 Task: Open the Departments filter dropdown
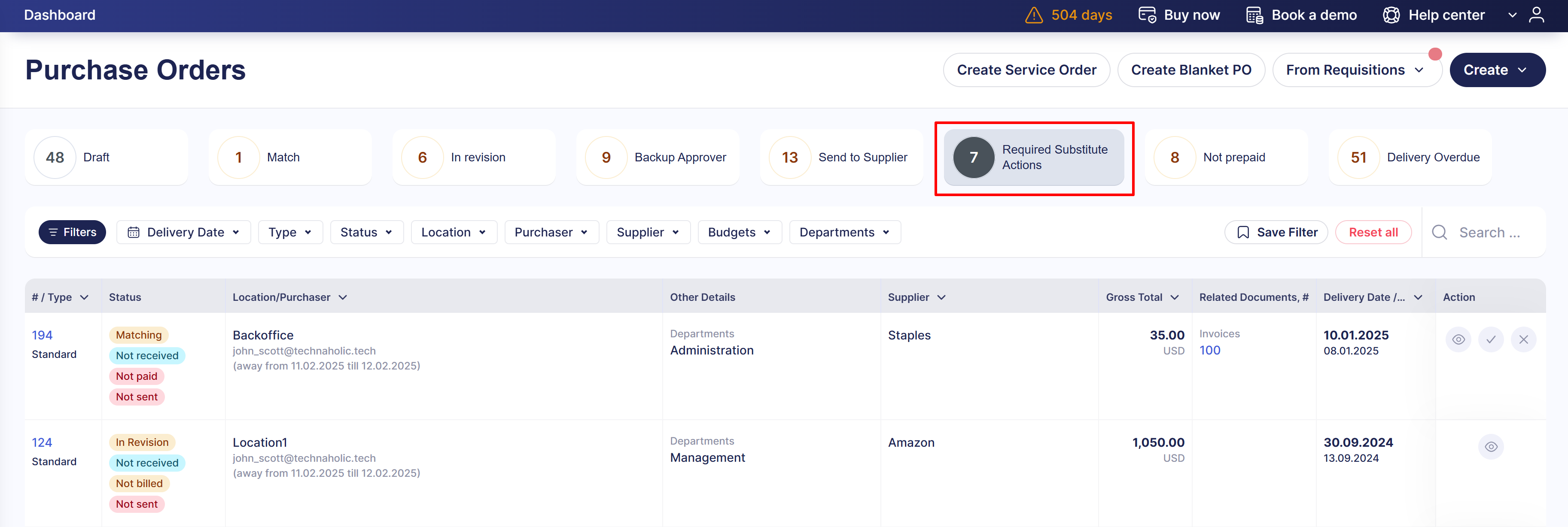(845, 233)
